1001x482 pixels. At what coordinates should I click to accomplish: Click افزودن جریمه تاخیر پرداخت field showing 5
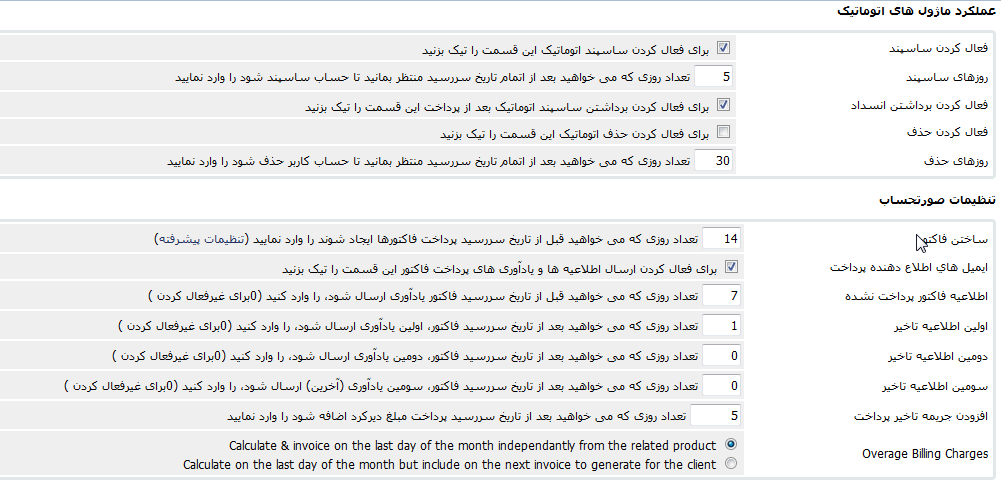tap(716, 416)
